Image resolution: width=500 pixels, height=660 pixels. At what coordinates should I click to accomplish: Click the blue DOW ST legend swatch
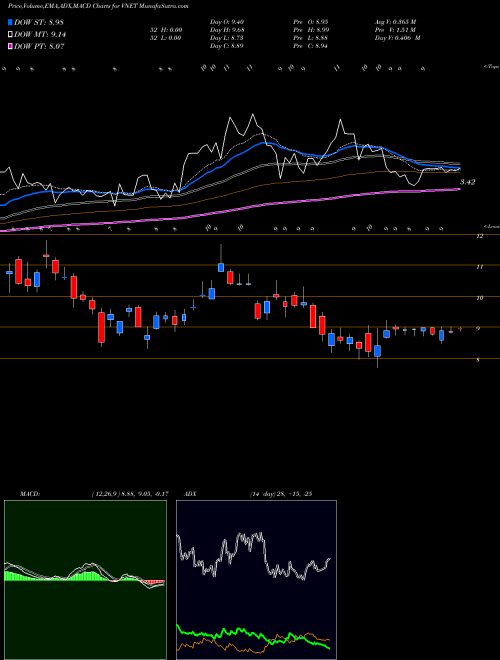pos(10,22)
